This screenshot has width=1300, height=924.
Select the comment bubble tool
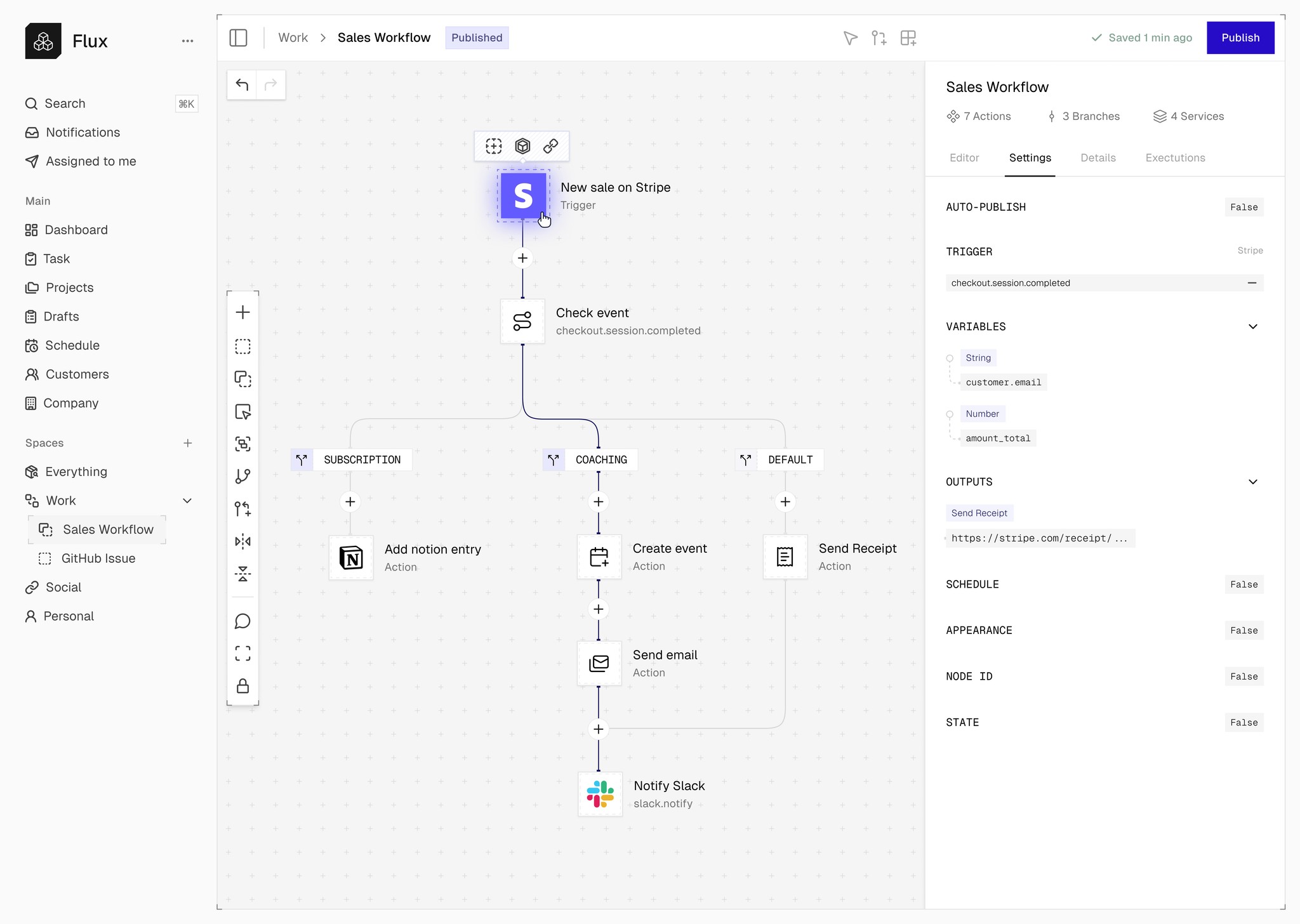click(242, 621)
